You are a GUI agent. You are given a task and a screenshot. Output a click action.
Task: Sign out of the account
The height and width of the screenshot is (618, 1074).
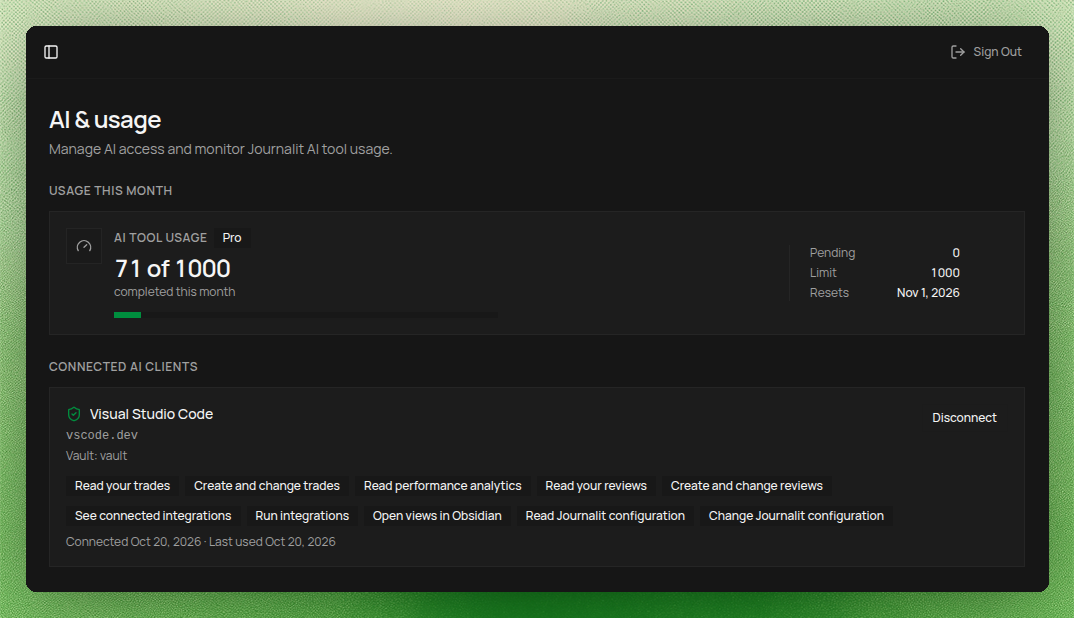coord(986,52)
